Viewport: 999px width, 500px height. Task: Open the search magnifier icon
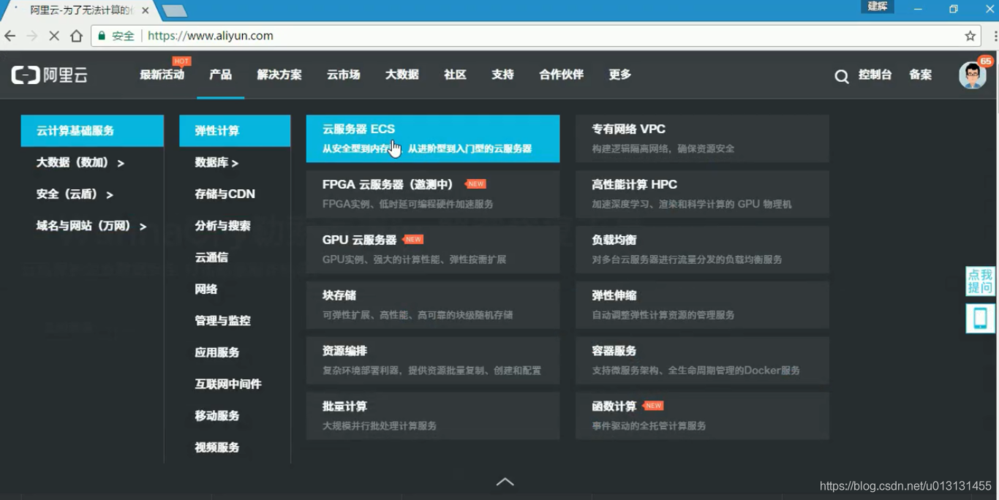pos(842,76)
